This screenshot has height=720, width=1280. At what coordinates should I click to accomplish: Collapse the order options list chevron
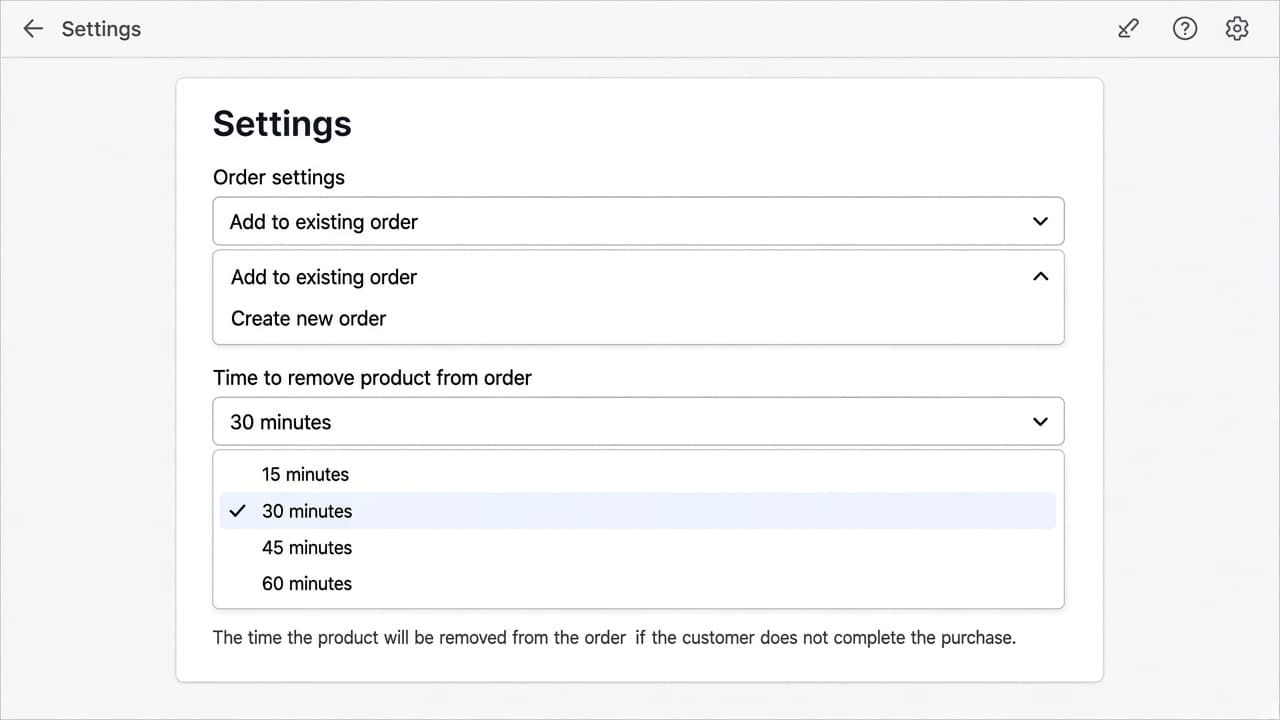click(x=1040, y=277)
